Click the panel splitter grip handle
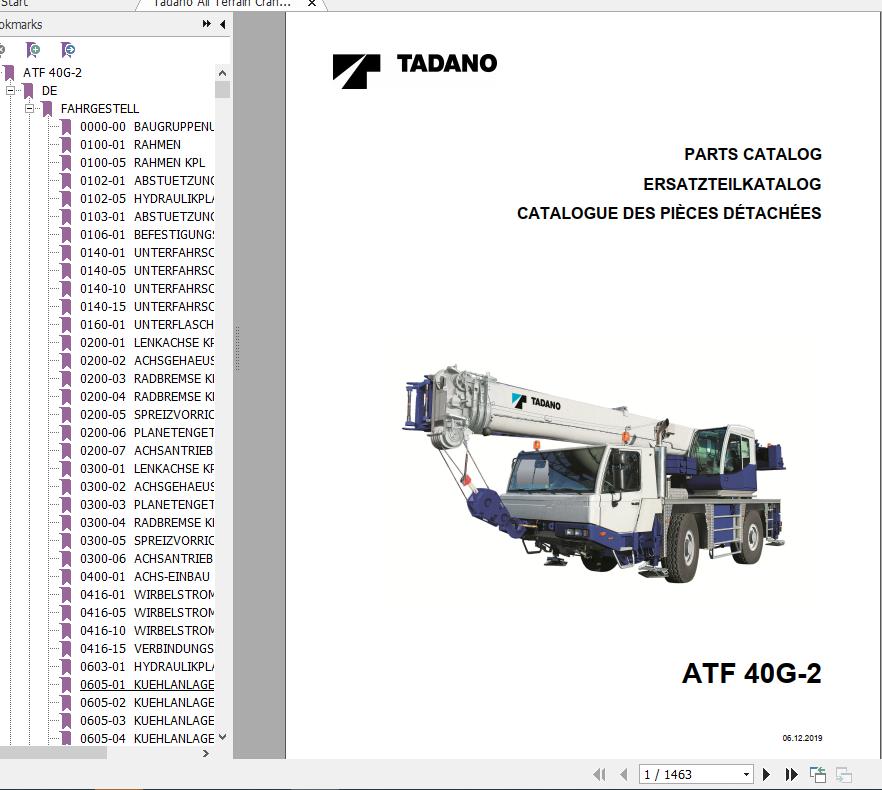The height and width of the screenshot is (790, 882). 237,348
